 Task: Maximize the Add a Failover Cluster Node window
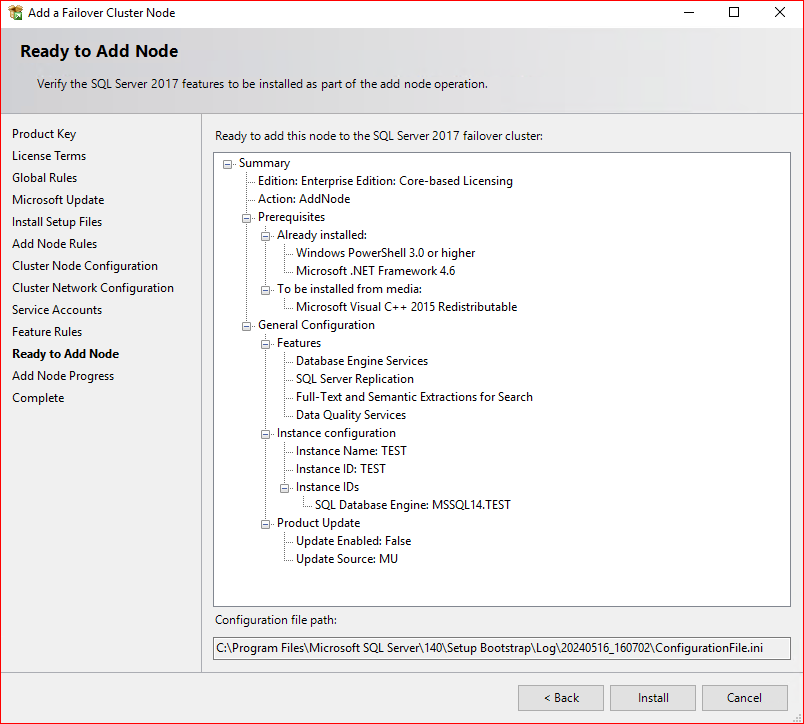(x=734, y=12)
